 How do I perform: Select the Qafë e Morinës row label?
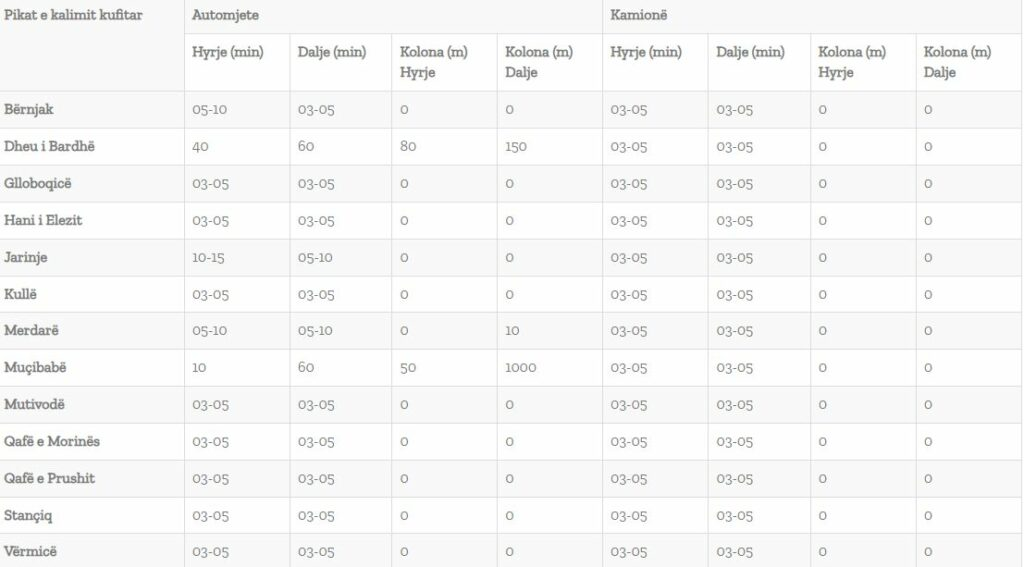(52, 442)
